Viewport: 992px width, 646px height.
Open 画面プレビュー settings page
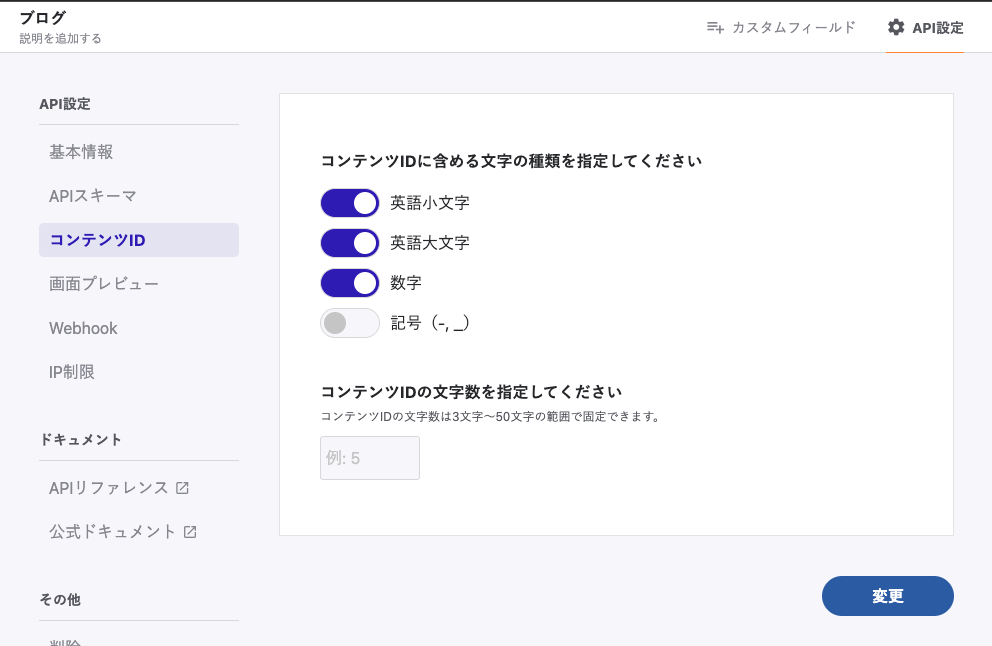104,284
